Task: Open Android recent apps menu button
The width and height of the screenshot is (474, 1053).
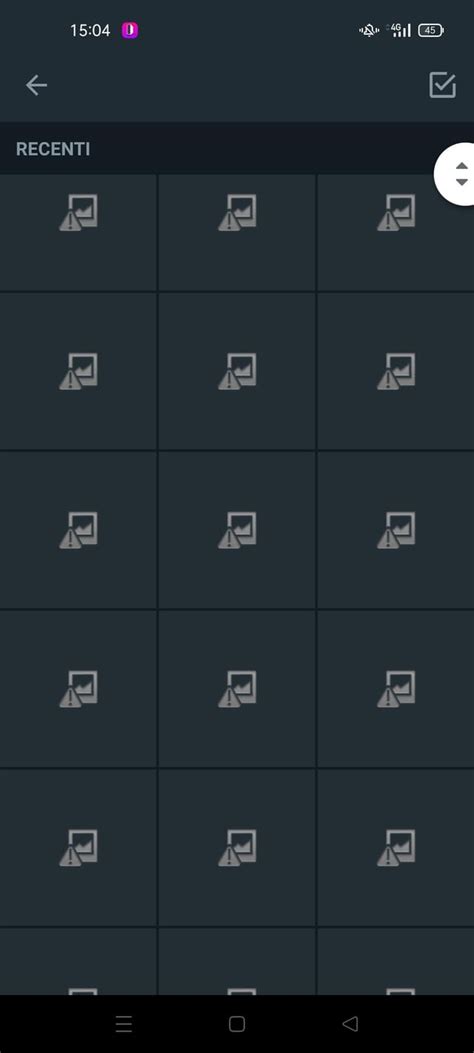Action: pos(124,1023)
